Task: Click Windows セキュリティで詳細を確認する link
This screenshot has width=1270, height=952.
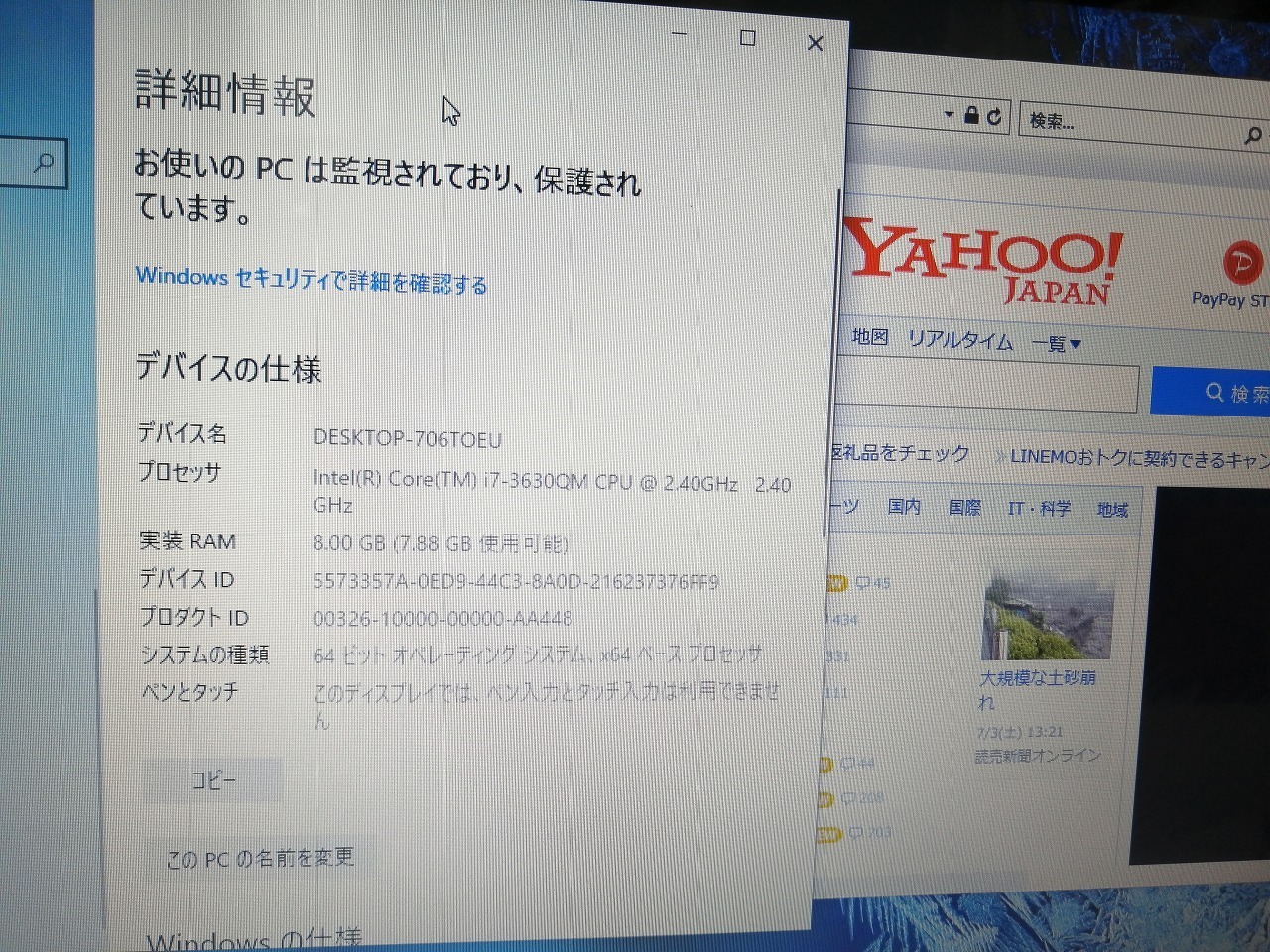Action: click(312, 280)
